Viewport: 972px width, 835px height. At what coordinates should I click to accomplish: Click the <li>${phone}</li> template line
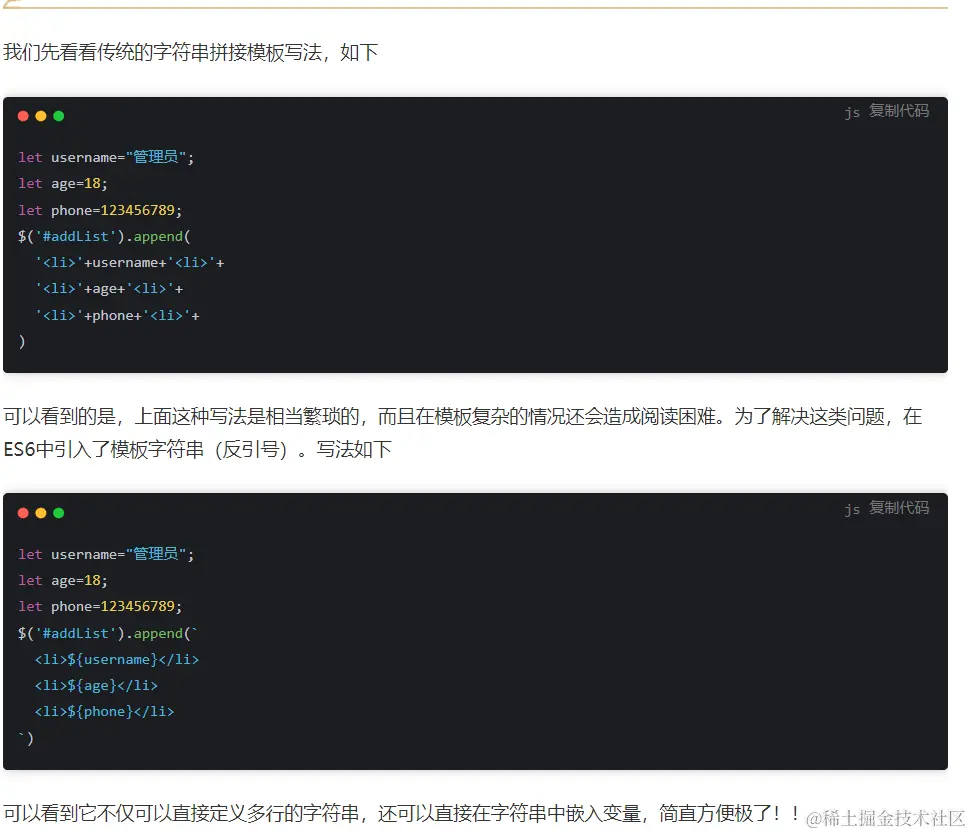coord(105,712)
